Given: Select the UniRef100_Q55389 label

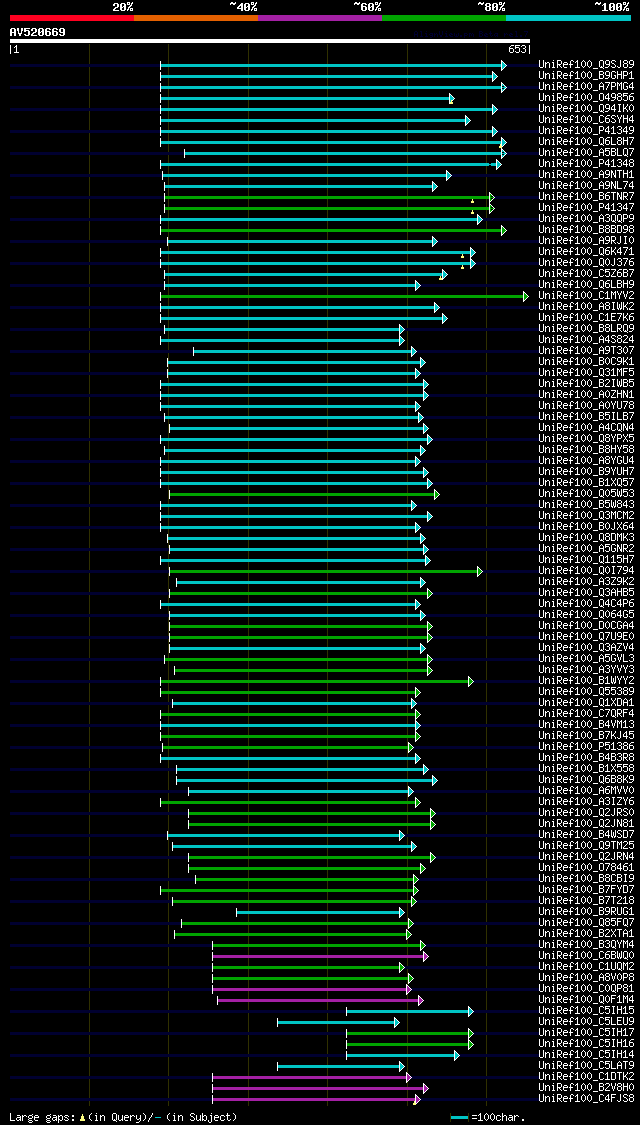Looking at the screenshot, I should pos(586,691).
